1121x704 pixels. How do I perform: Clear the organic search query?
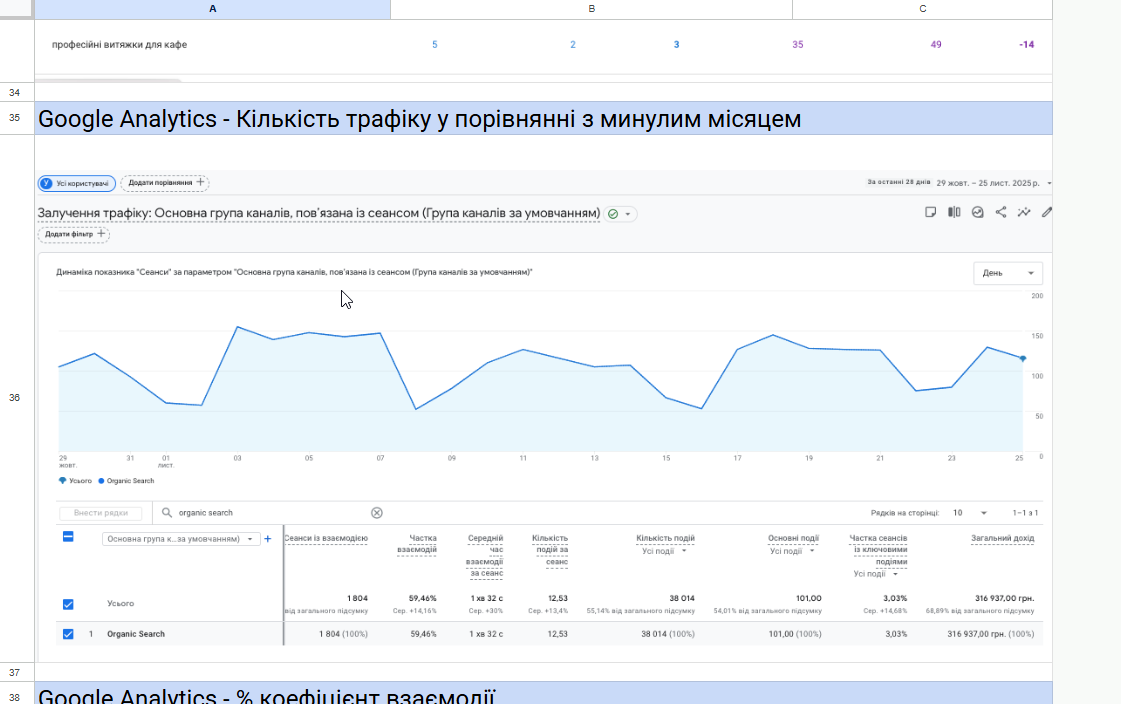(x=377, y=512)
